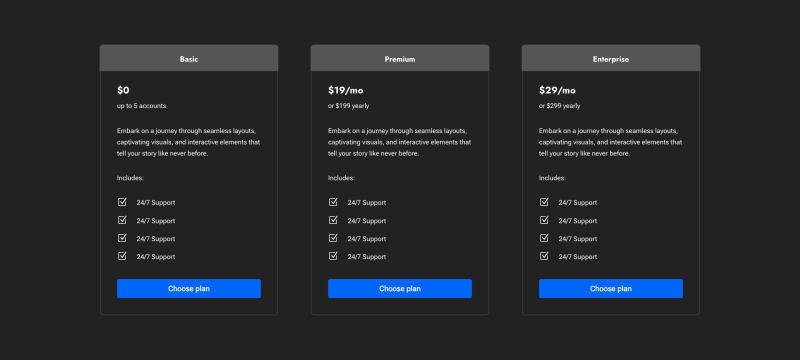Toggle the first 24/7 Support checkbox in Premium
The width and height of the screenshot is (800, 360).
pyautogui.click(x=333, y=202)
